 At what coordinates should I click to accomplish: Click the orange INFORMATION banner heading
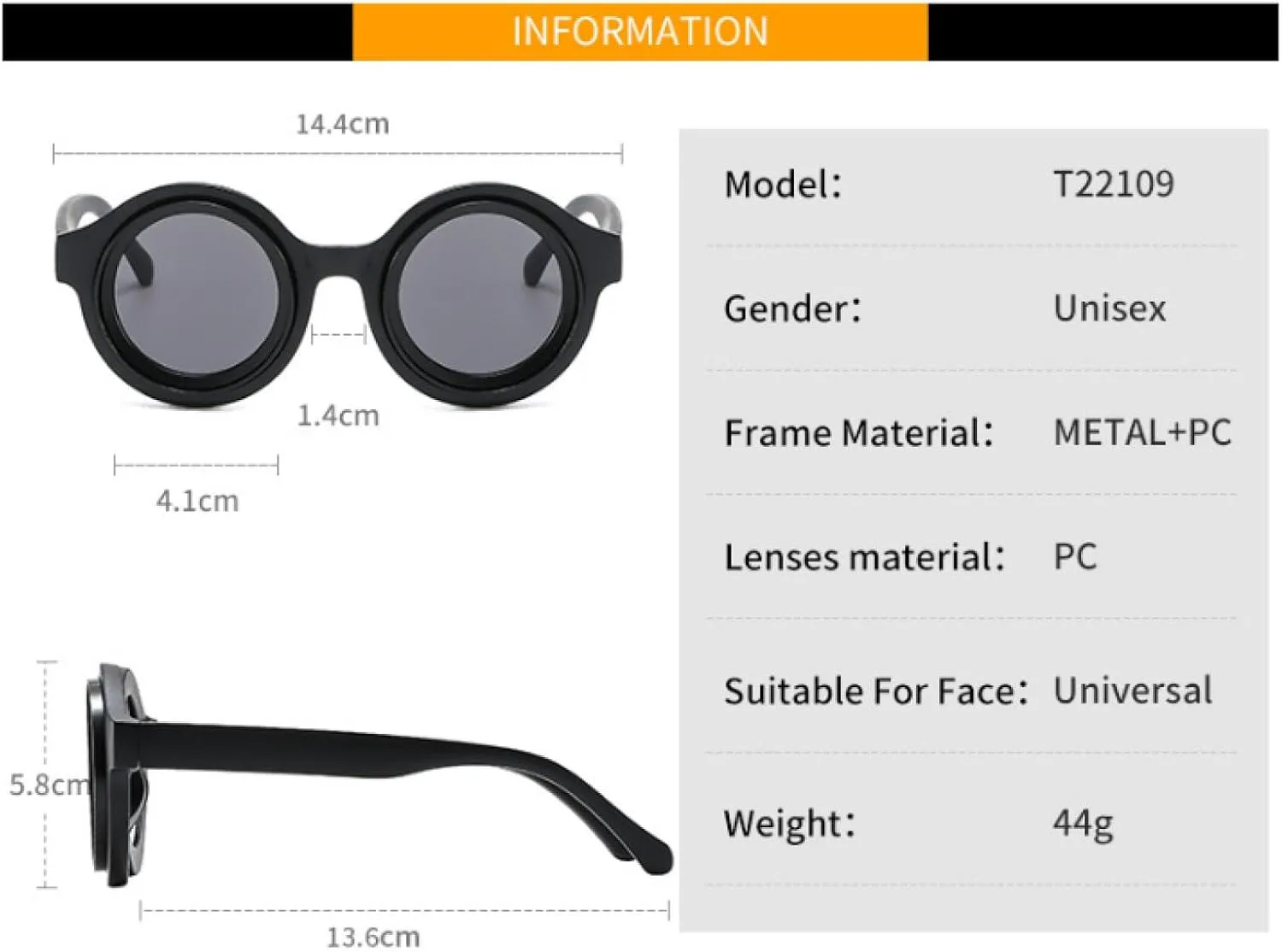pos(640,32)
